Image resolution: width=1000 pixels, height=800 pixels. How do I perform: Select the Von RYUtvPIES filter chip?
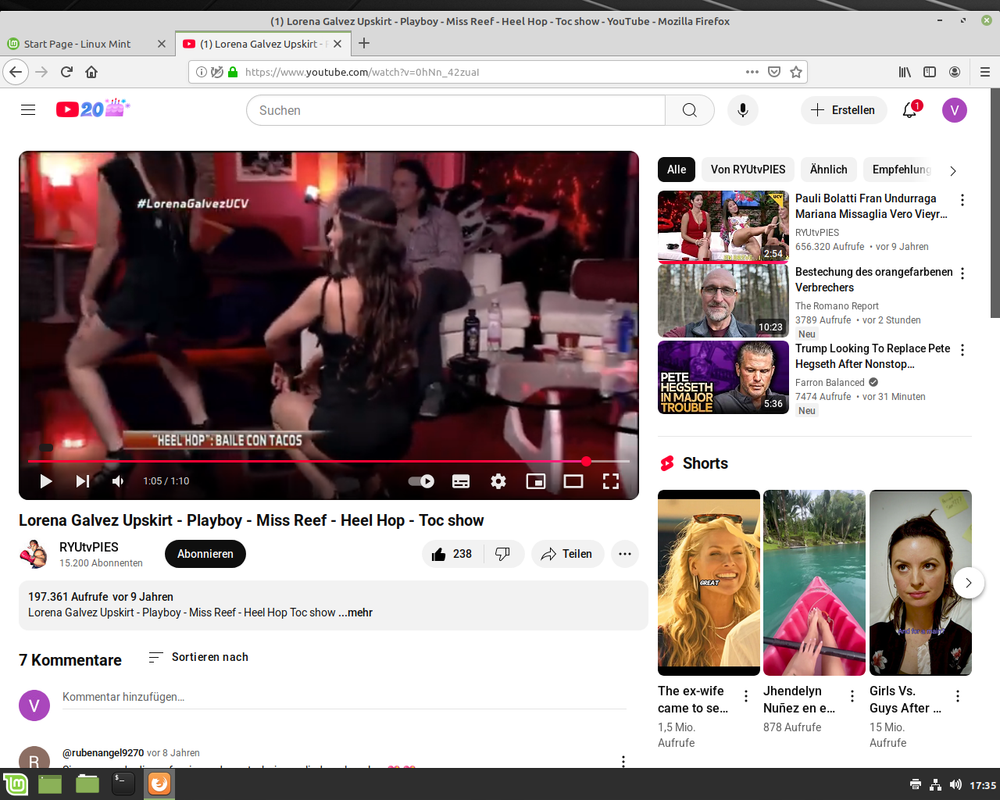(748, 170)
